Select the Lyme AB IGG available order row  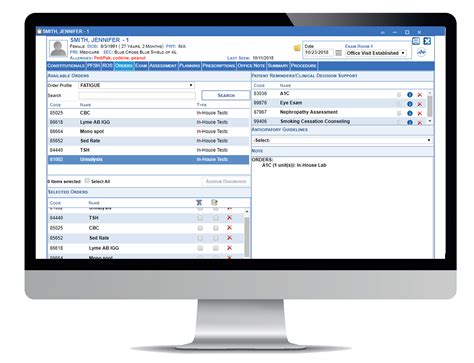click(148, 122)
